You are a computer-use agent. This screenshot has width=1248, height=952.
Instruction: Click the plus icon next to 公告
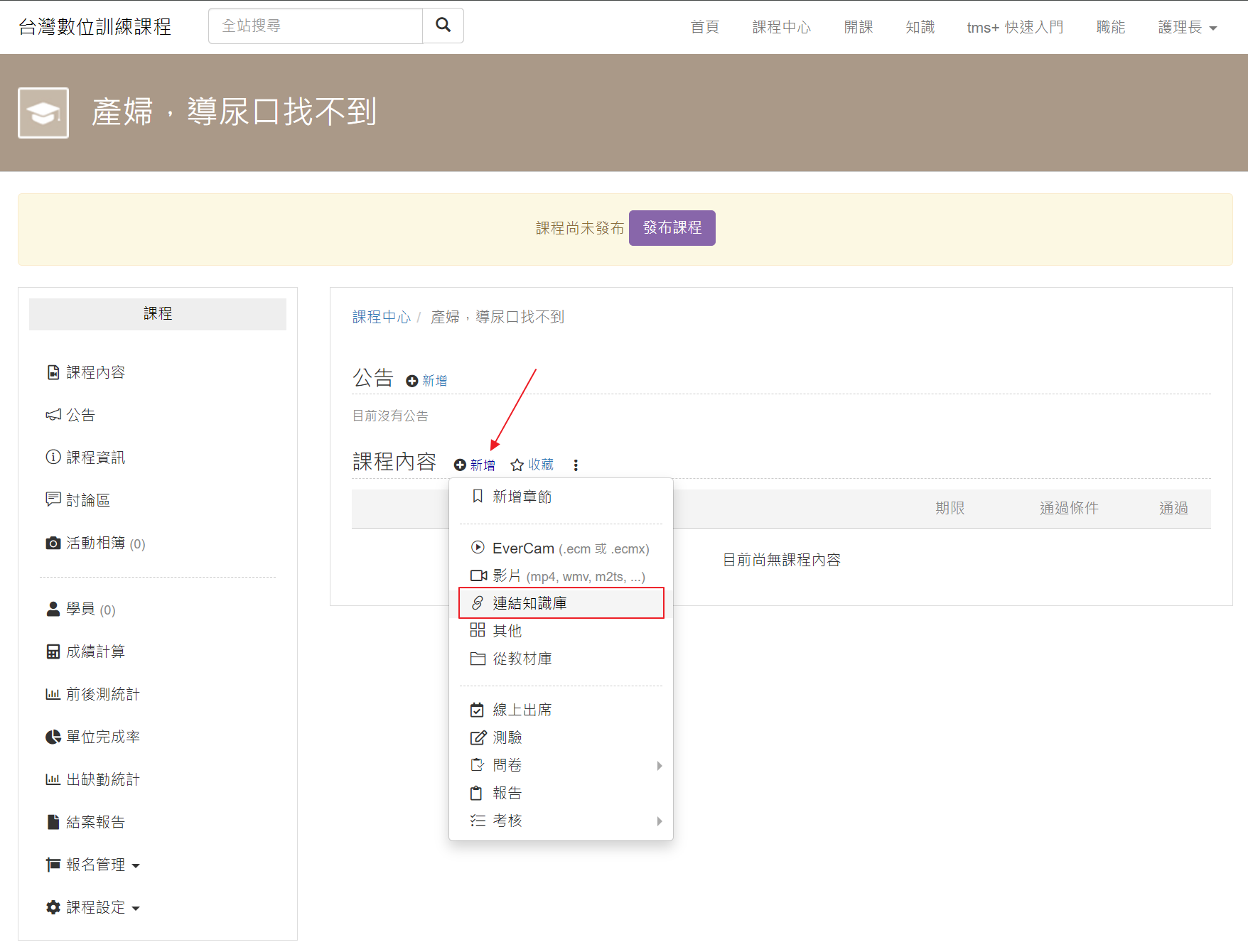tap(411, 382)
